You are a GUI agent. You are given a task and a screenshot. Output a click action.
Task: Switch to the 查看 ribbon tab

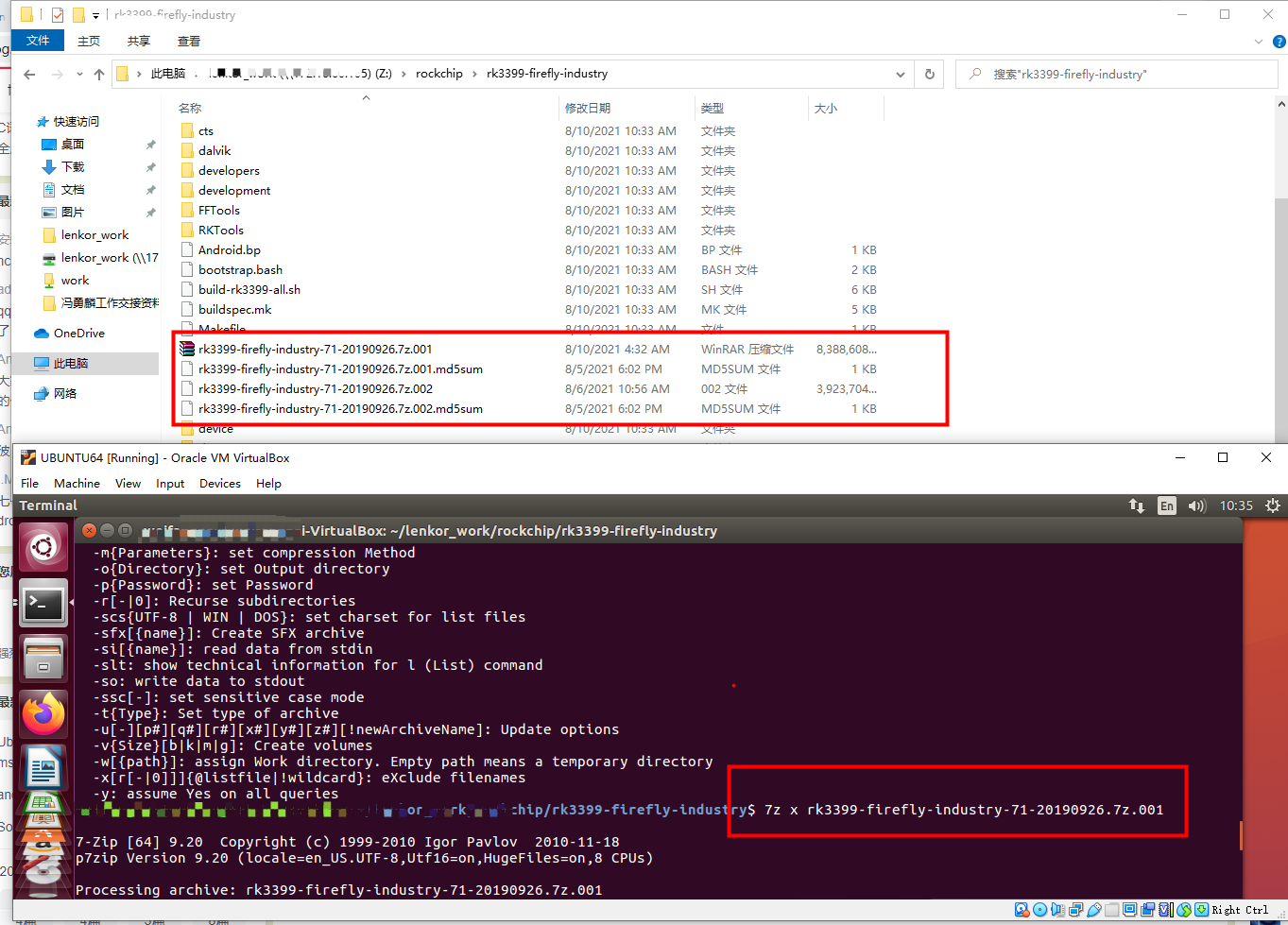pyautogui.click(x=187, y=41)
